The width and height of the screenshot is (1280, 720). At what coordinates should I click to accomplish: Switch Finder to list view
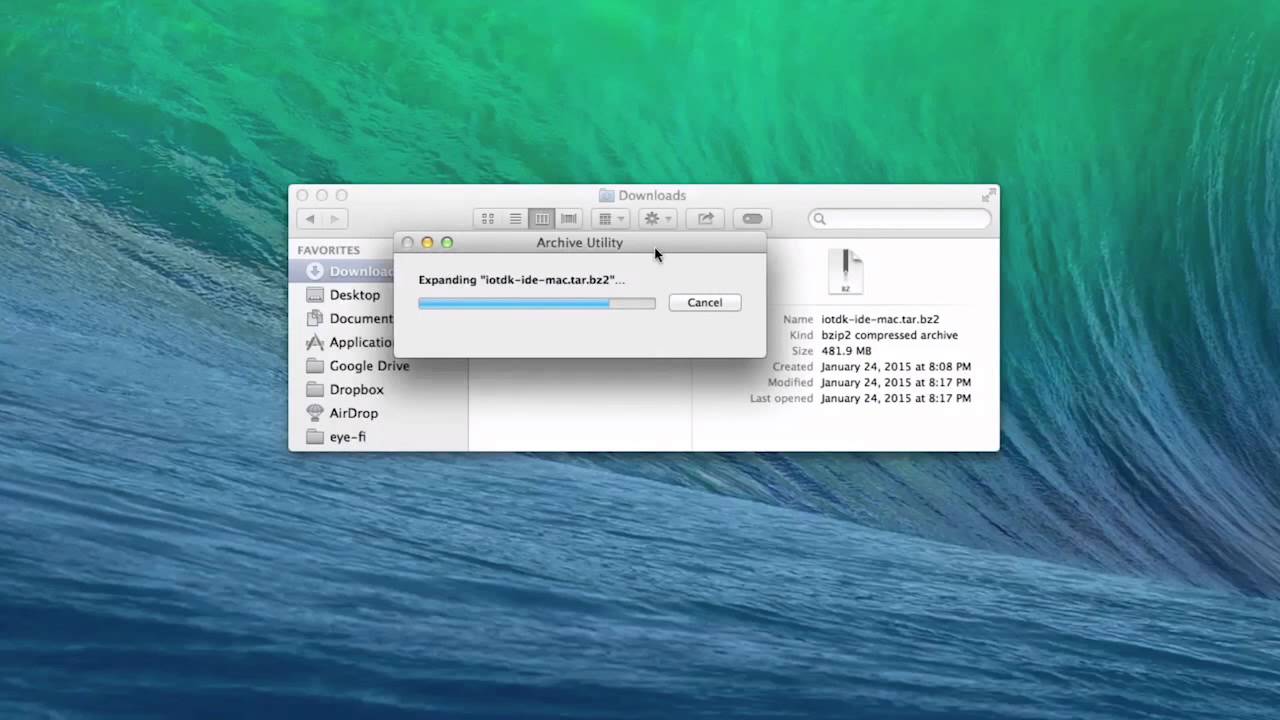click(x=515, y=219)
